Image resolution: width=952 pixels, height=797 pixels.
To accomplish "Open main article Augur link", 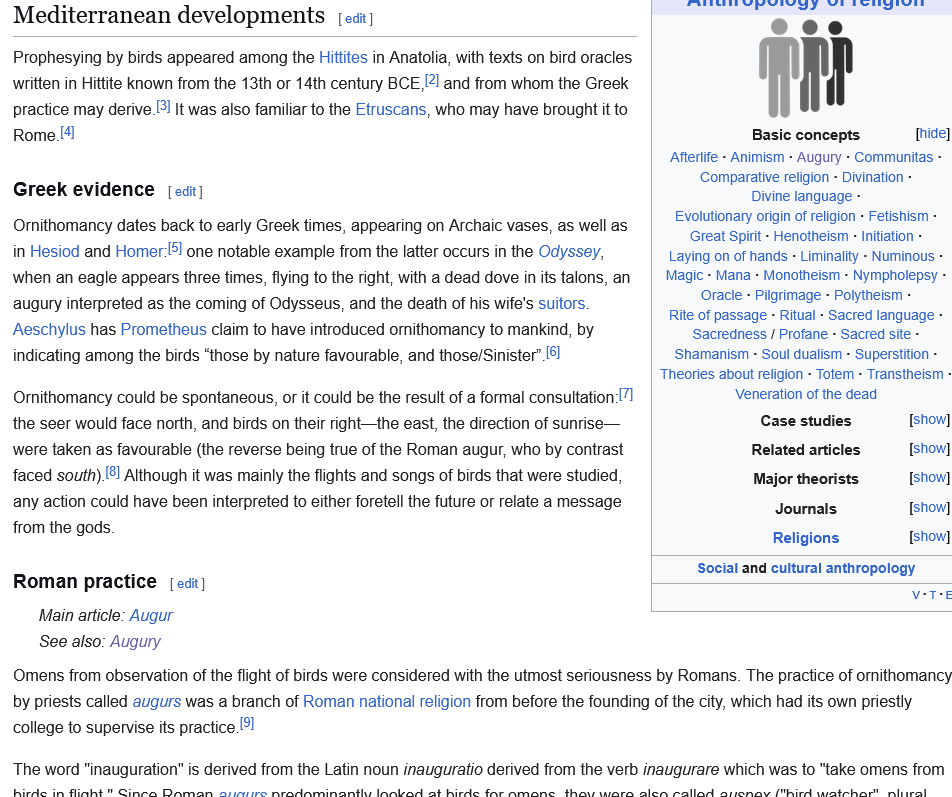I will click(x=151, y=616).
